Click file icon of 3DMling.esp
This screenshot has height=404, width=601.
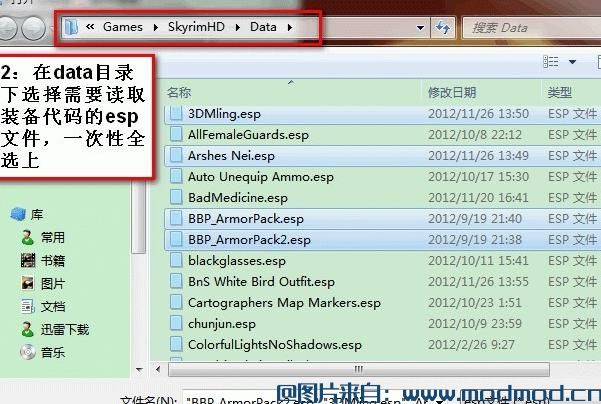coord(176,113)
